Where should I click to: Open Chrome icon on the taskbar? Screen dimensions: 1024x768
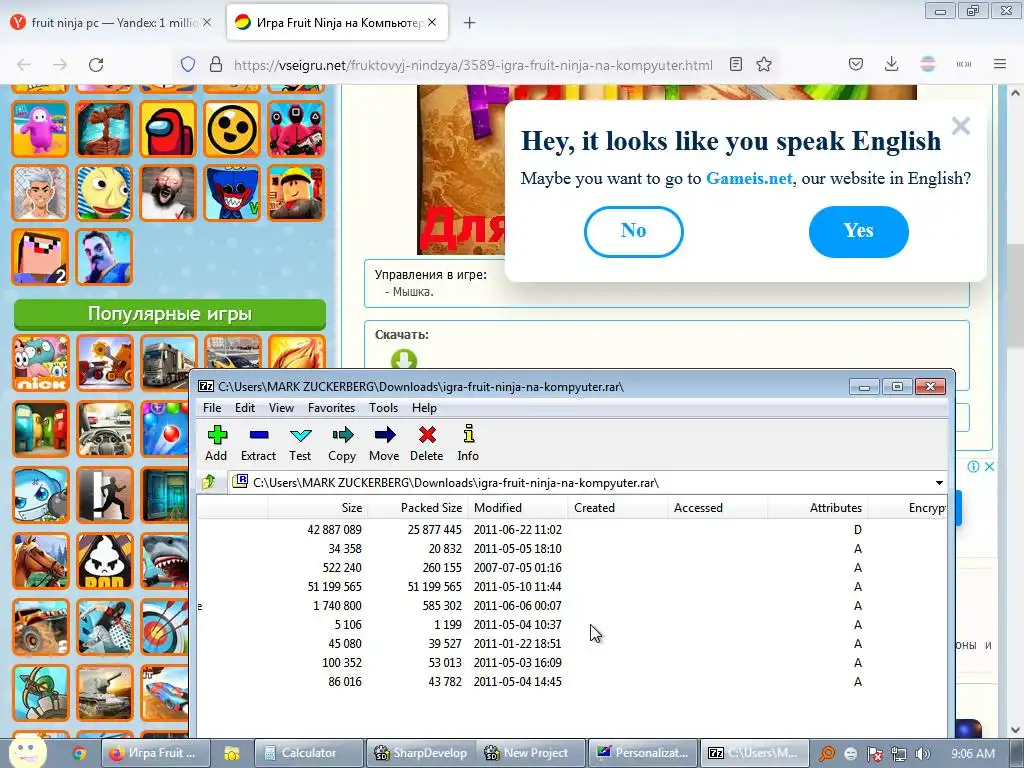[79, 753]
